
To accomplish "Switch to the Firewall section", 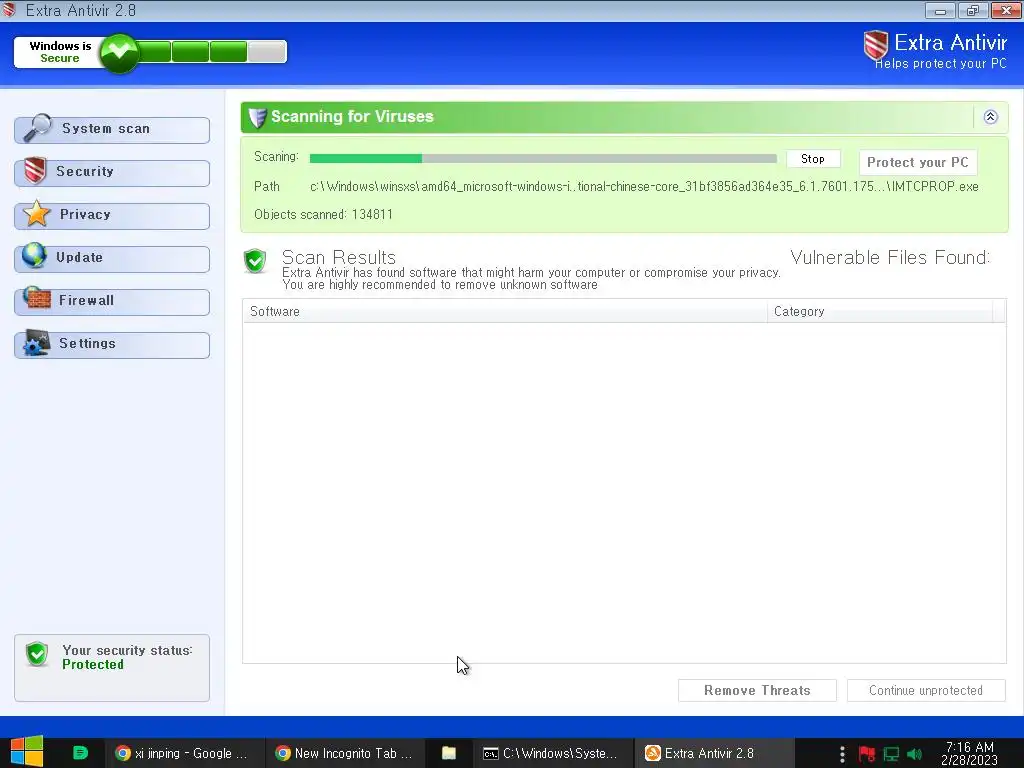I will point(112,302).
